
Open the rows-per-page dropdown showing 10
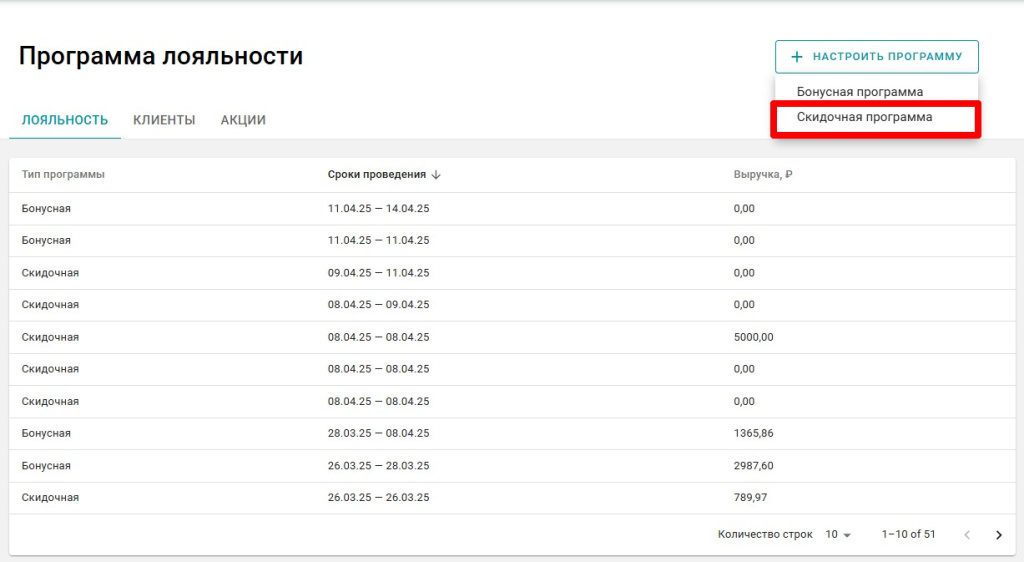coord(838,535)
